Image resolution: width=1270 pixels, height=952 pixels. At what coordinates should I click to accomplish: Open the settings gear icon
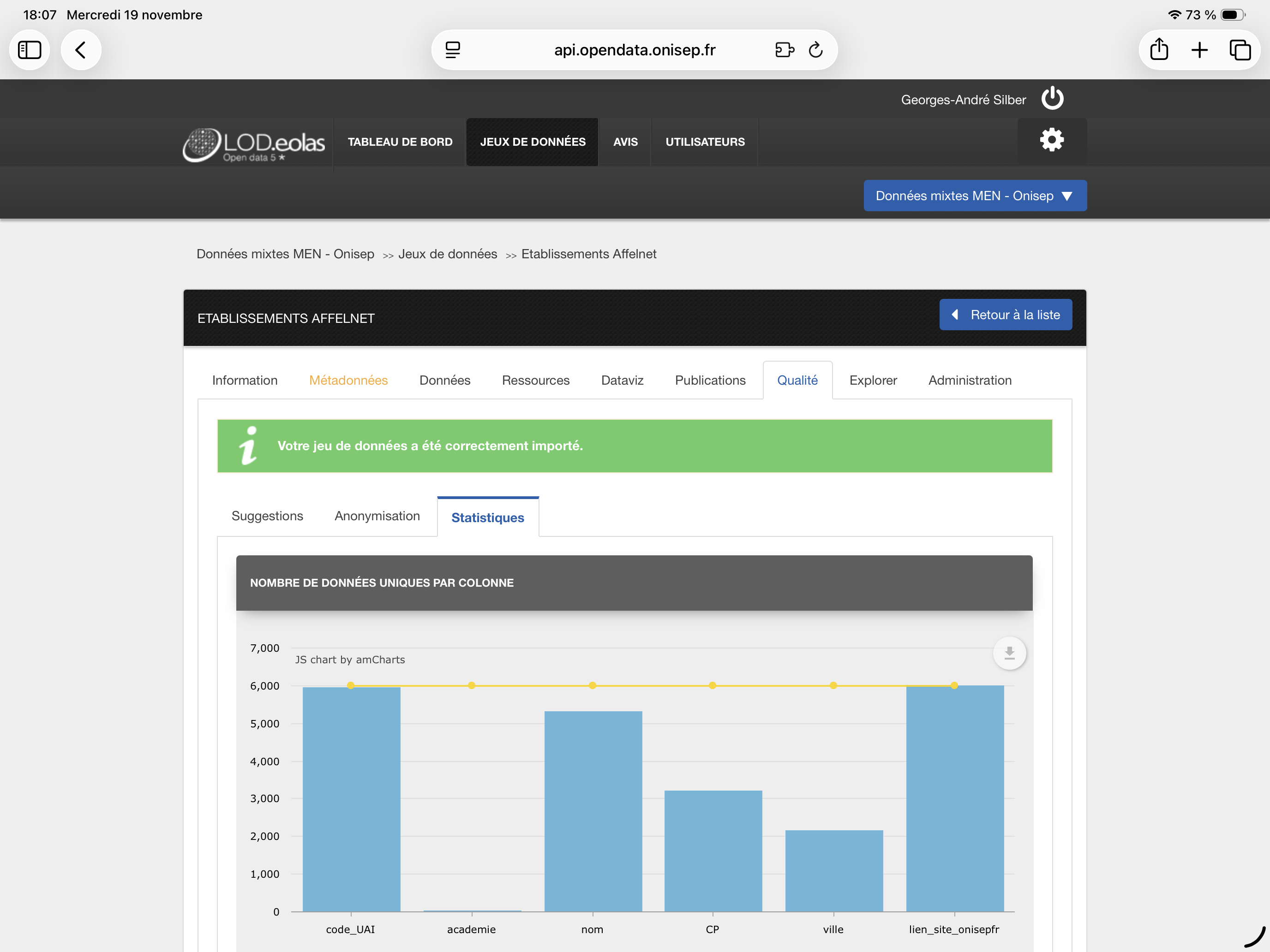(x=1051, y=140)
